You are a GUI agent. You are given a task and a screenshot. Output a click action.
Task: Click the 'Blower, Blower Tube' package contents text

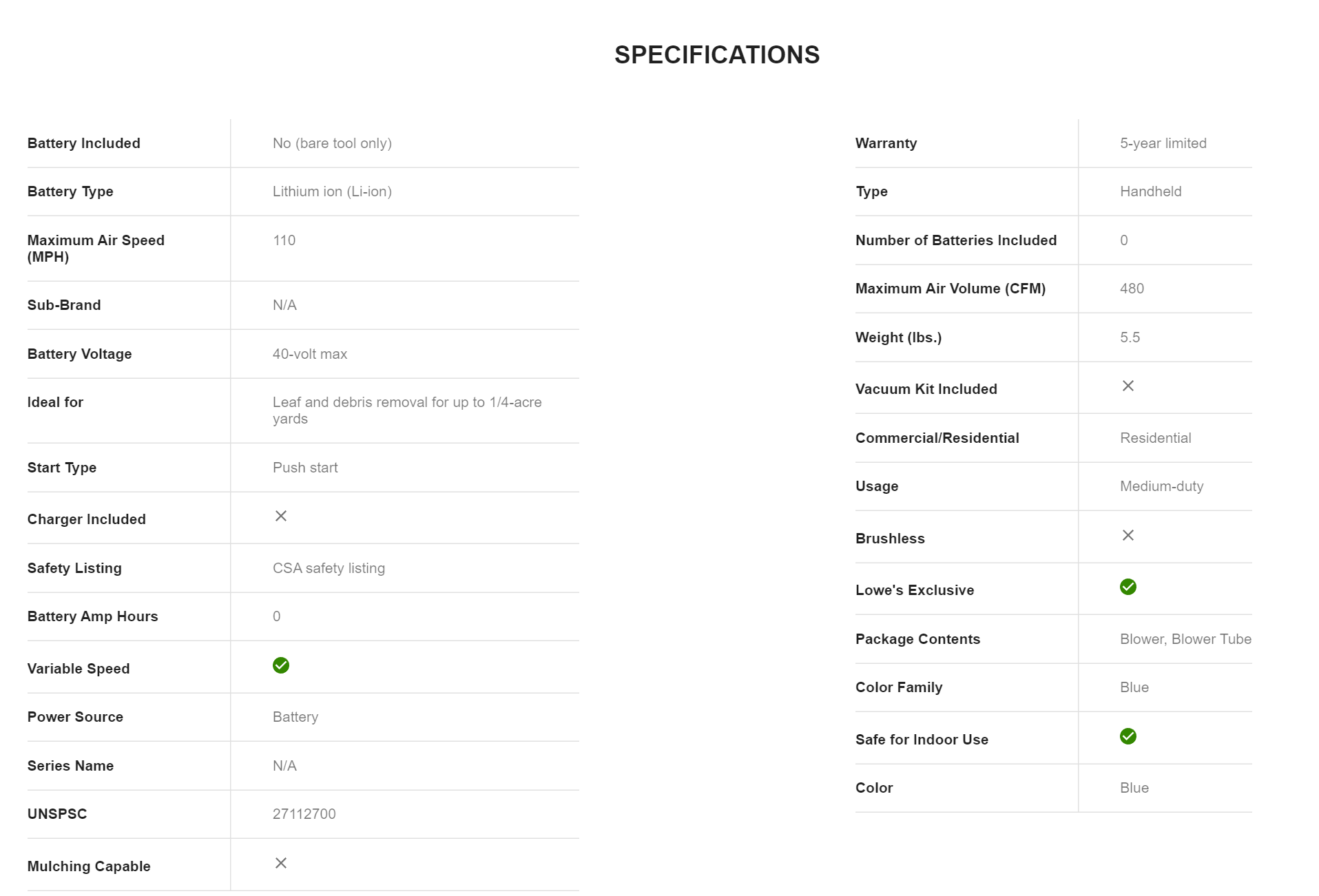1185,639
